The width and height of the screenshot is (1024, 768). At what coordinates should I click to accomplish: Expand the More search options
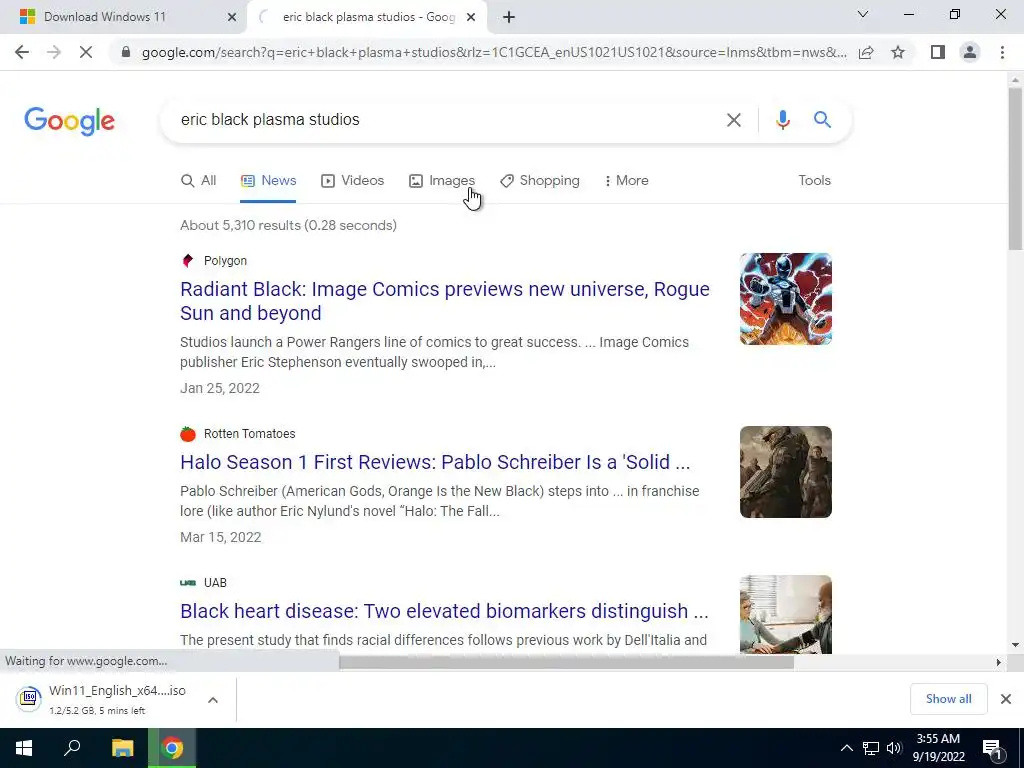(x=626, y=181)
